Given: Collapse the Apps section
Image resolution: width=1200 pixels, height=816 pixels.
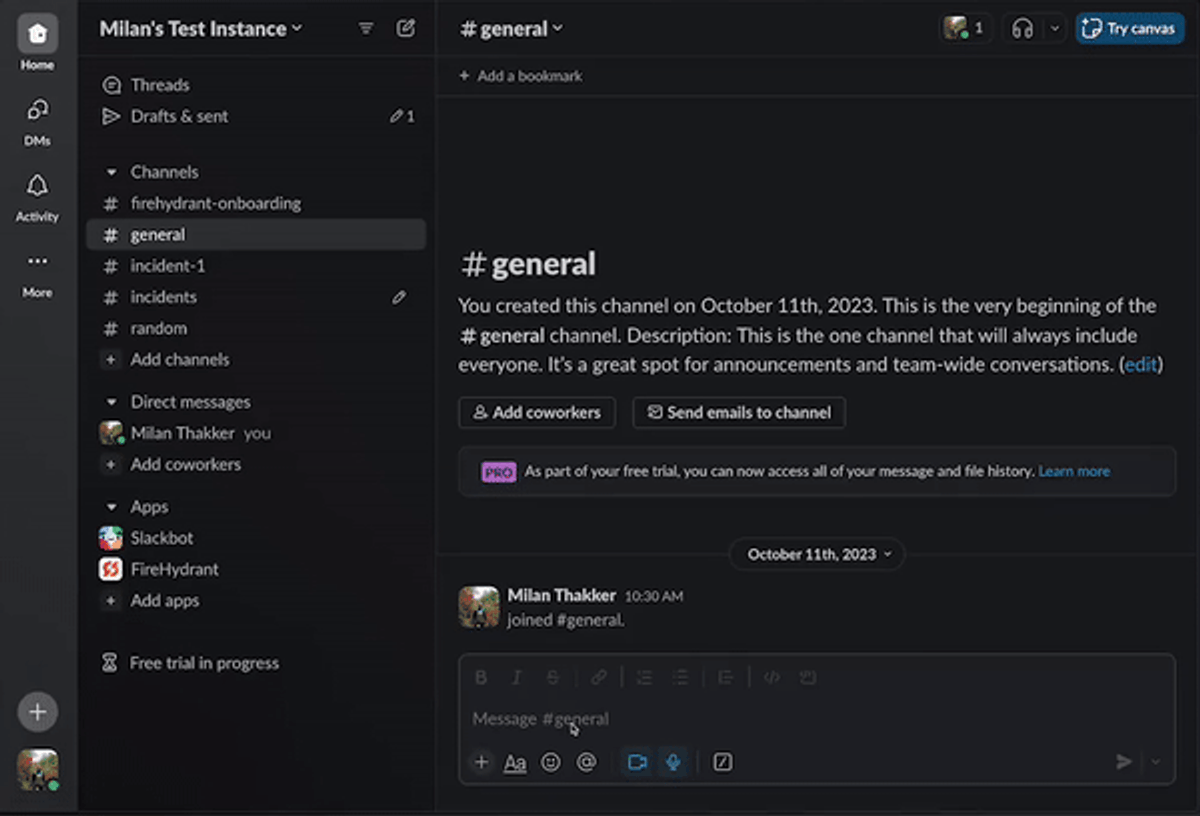Looking at the screenshot, I should [111, 507].
